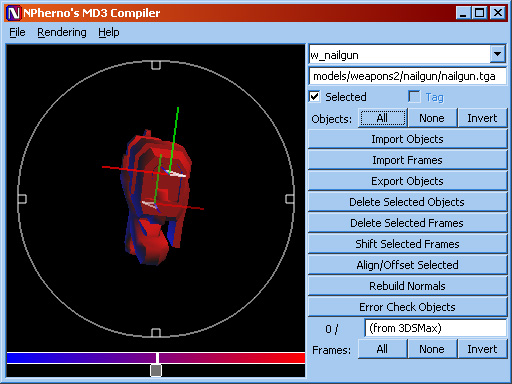
Task: Click the NPherno app icon in title bar
Action: 14,13
